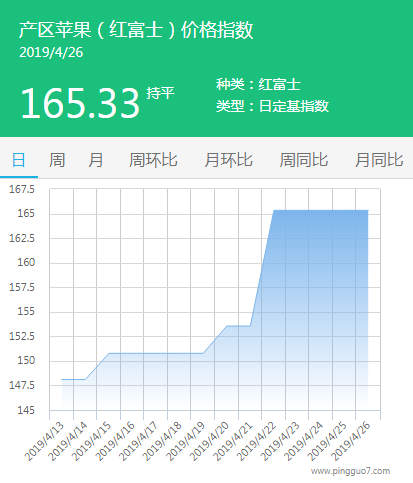Click the 150 y-axis label

pyautogui.click(x=26, y=360)
